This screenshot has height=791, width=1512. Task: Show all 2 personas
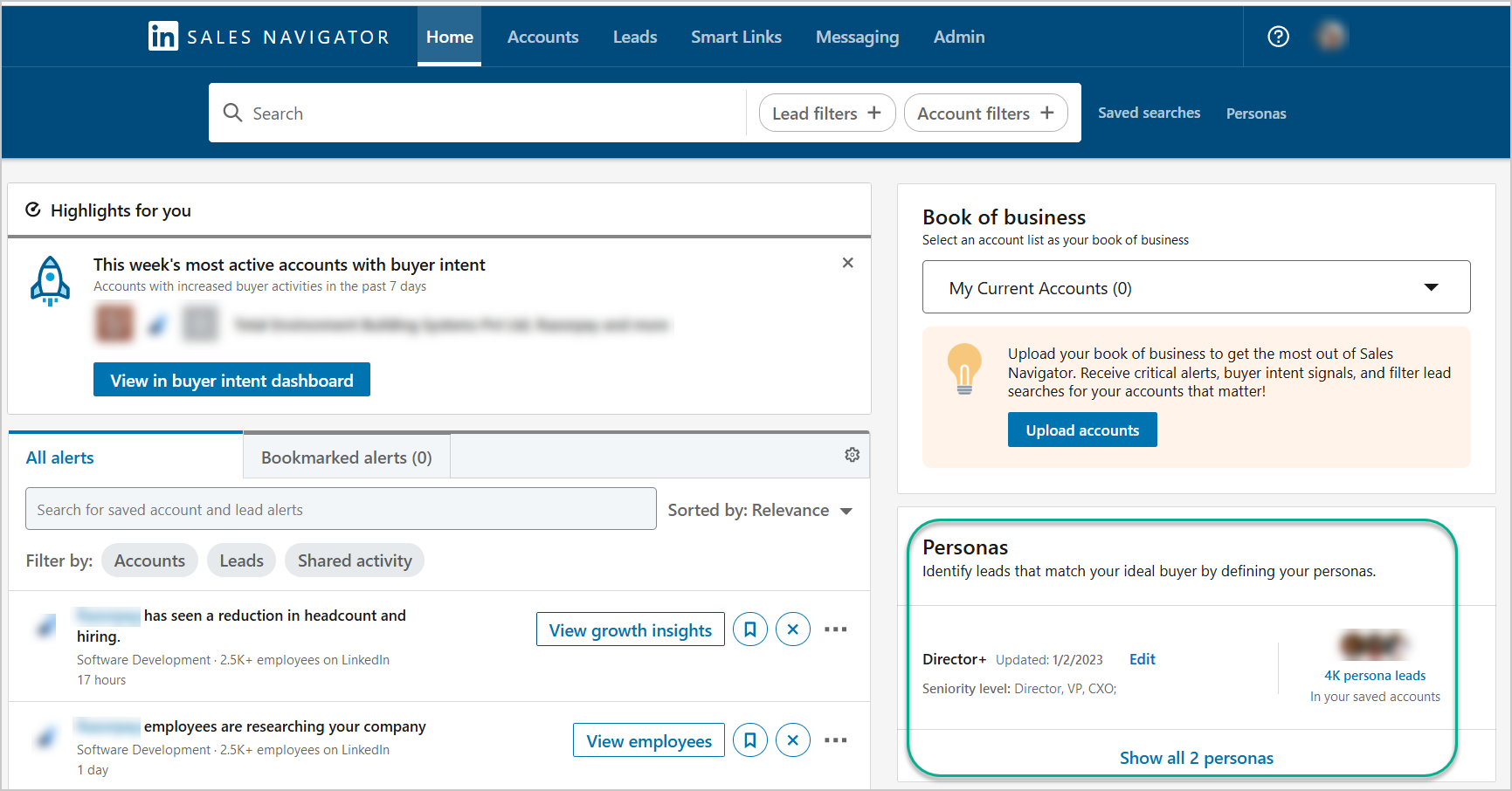[1197, 757]
